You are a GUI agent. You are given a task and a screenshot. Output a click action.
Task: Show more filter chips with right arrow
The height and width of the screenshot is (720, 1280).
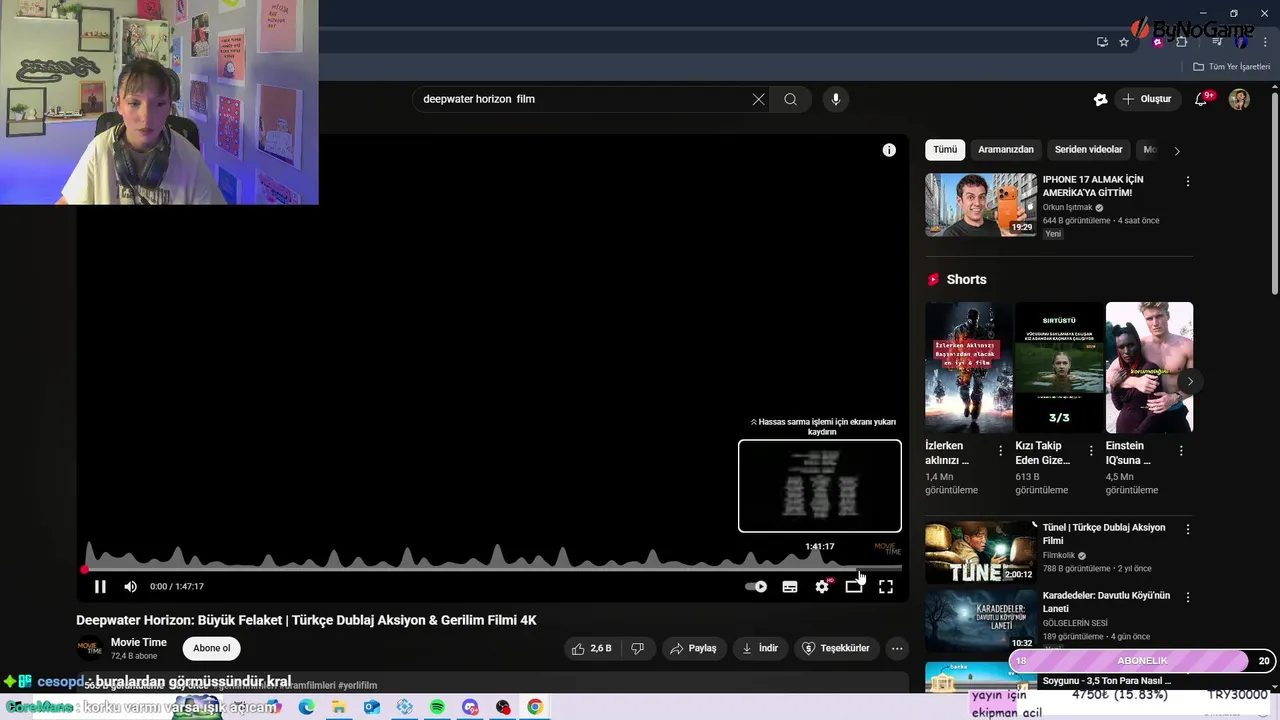point(1177,151)
